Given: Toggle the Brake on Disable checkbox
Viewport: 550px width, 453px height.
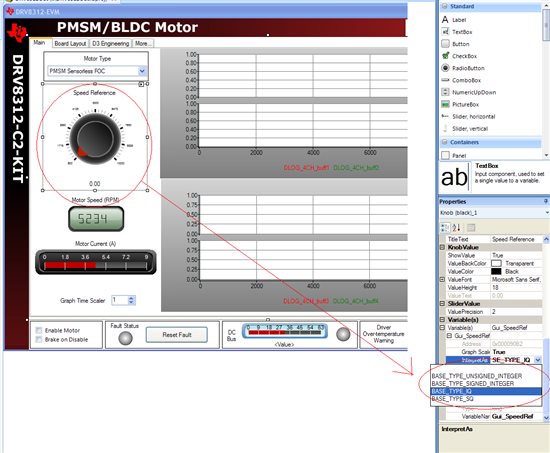Looking at the screenshot, I should pyautogui.click(x=39, y=339).
